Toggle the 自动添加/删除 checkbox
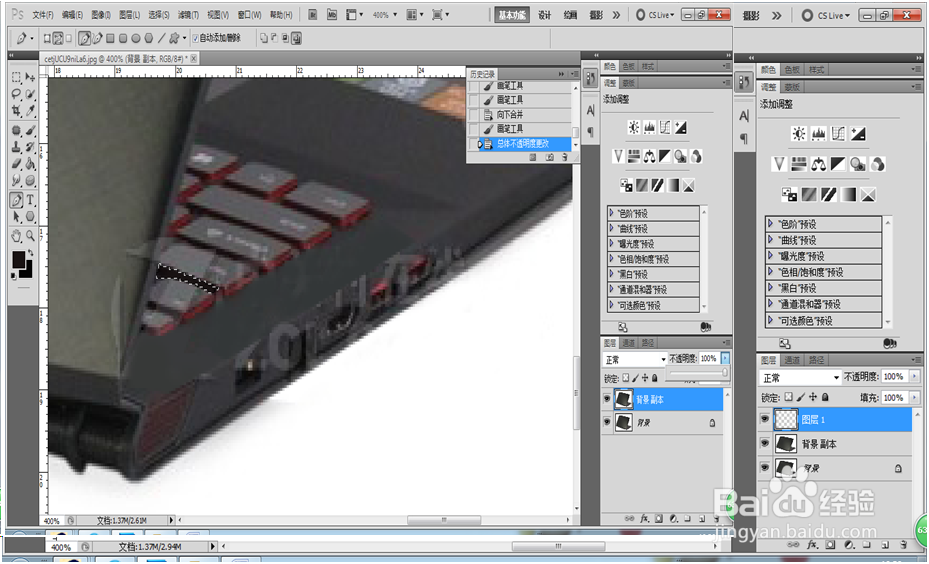The height and width of the screenshot is (564, 929). [196, 39]
